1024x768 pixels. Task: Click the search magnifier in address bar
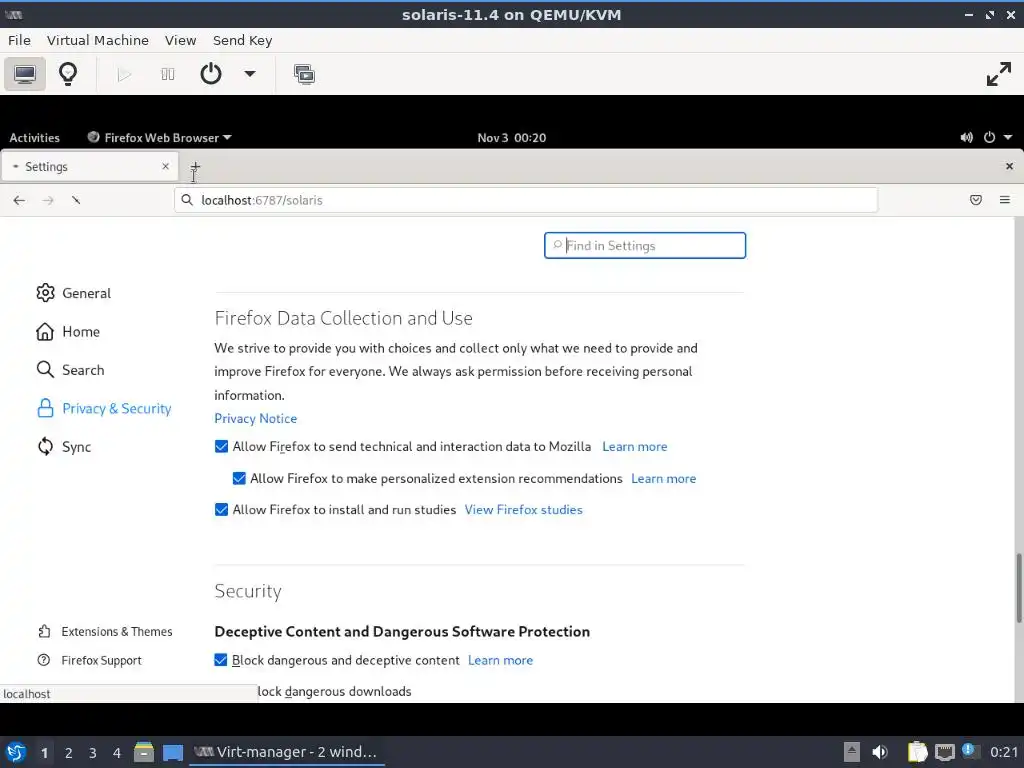(187, 200)
